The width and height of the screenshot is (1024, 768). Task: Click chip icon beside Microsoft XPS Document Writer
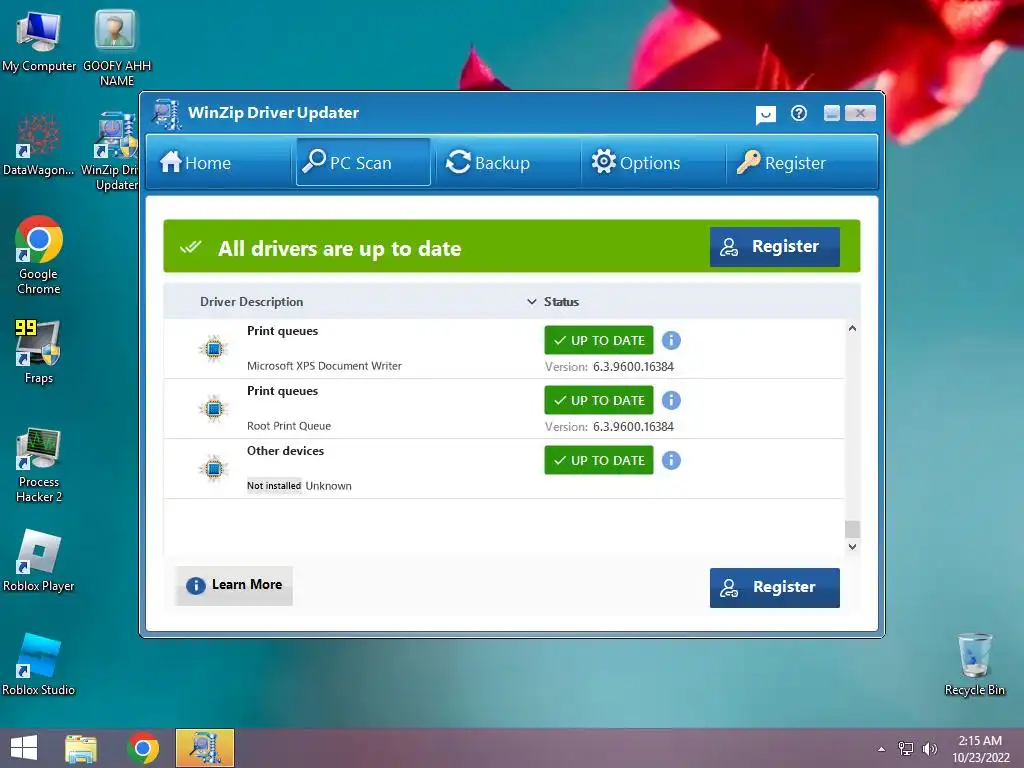(x=214, y=349)
